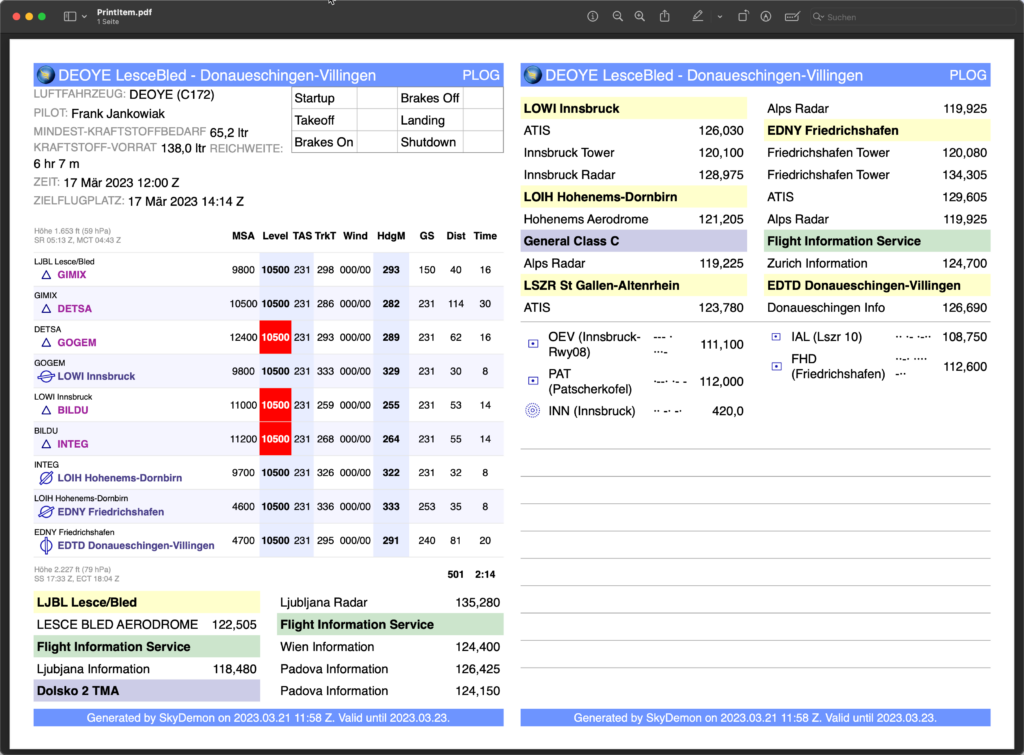Click the triangle waypoint icon beside INTEG

(46, 444)
